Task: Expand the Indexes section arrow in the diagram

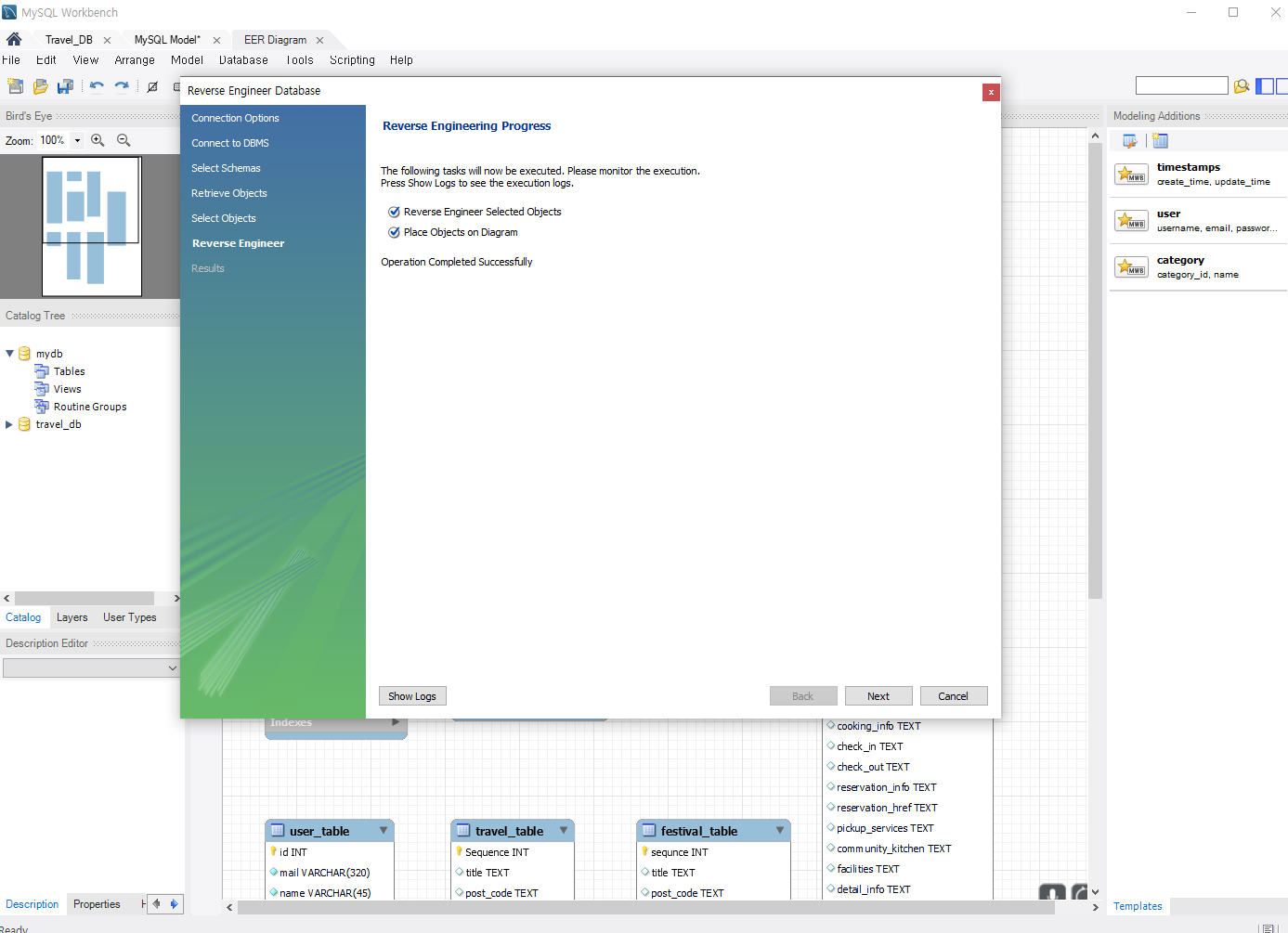Action: pos(396,722)
